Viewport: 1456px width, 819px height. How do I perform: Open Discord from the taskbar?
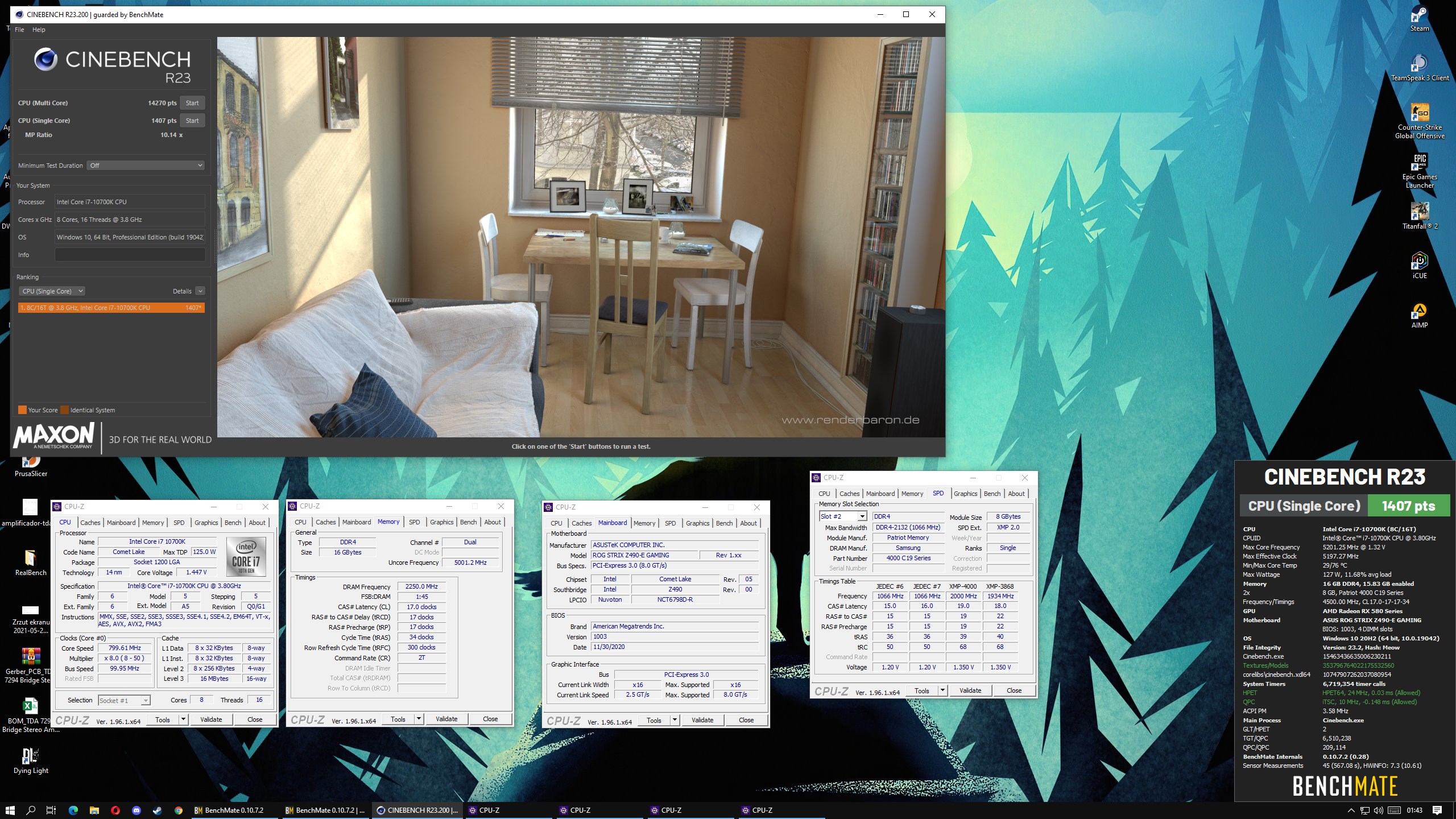point(136,810)
